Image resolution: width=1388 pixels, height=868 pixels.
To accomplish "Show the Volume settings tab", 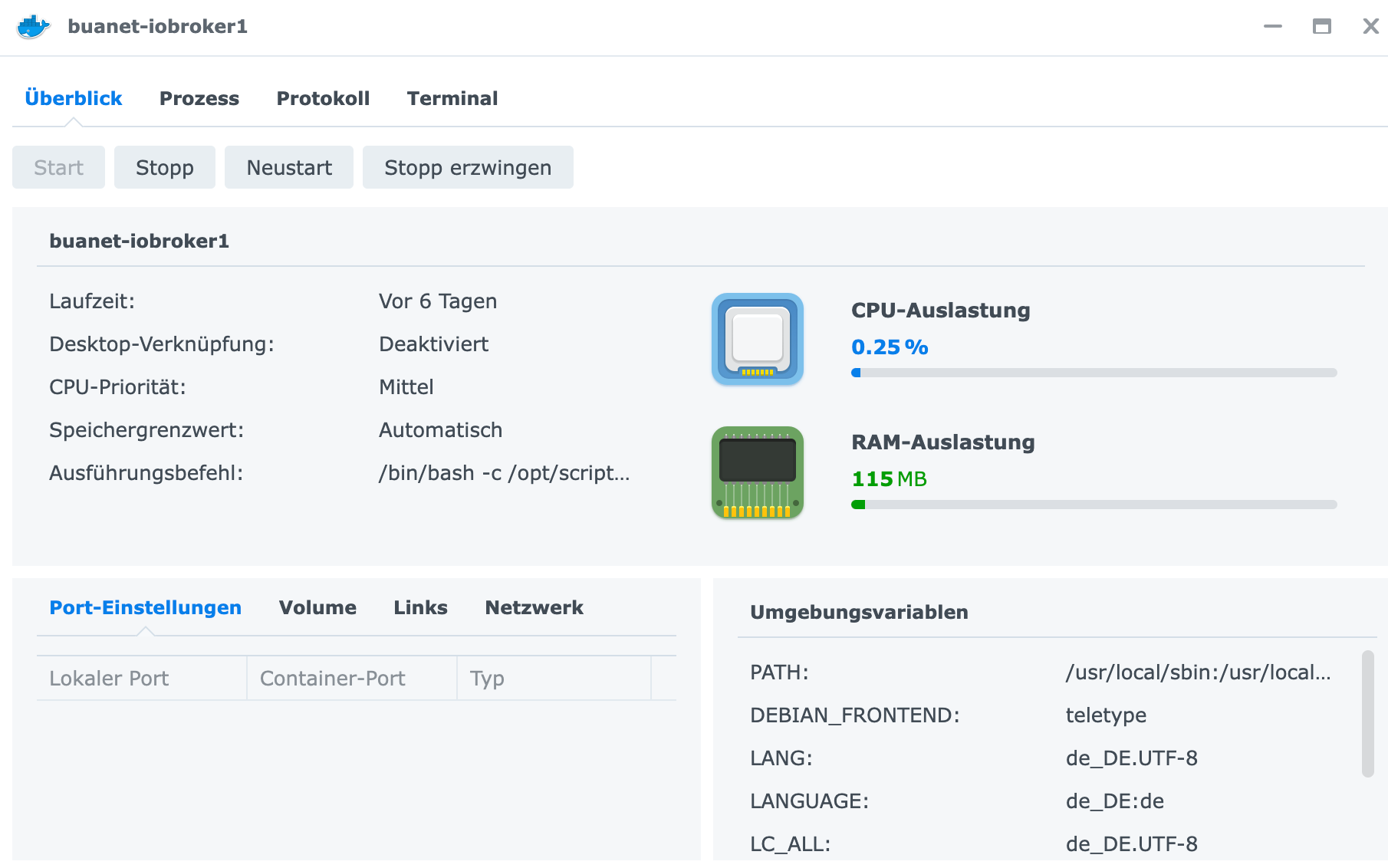I will pyautogui.click(x=317, y=608).
